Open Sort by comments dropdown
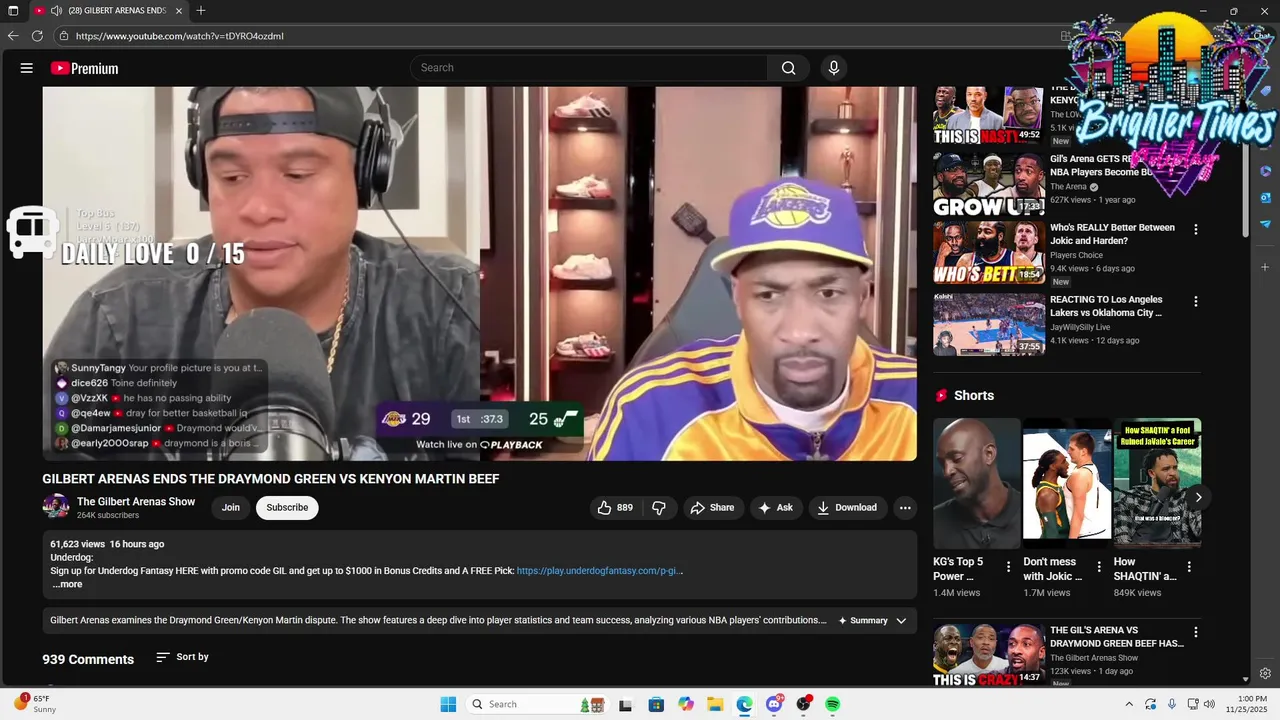Screen dimensions: 1280x720 (182, 657)
